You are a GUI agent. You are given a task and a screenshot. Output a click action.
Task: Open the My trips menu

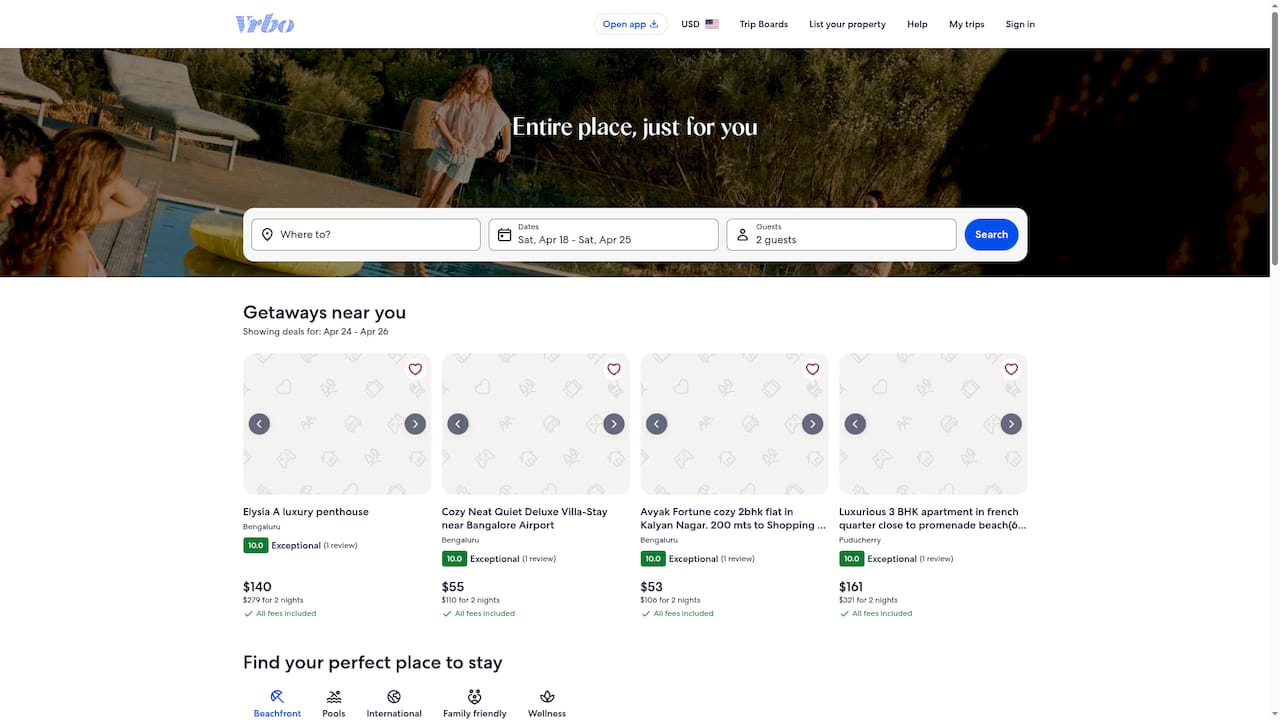(965, 23)
